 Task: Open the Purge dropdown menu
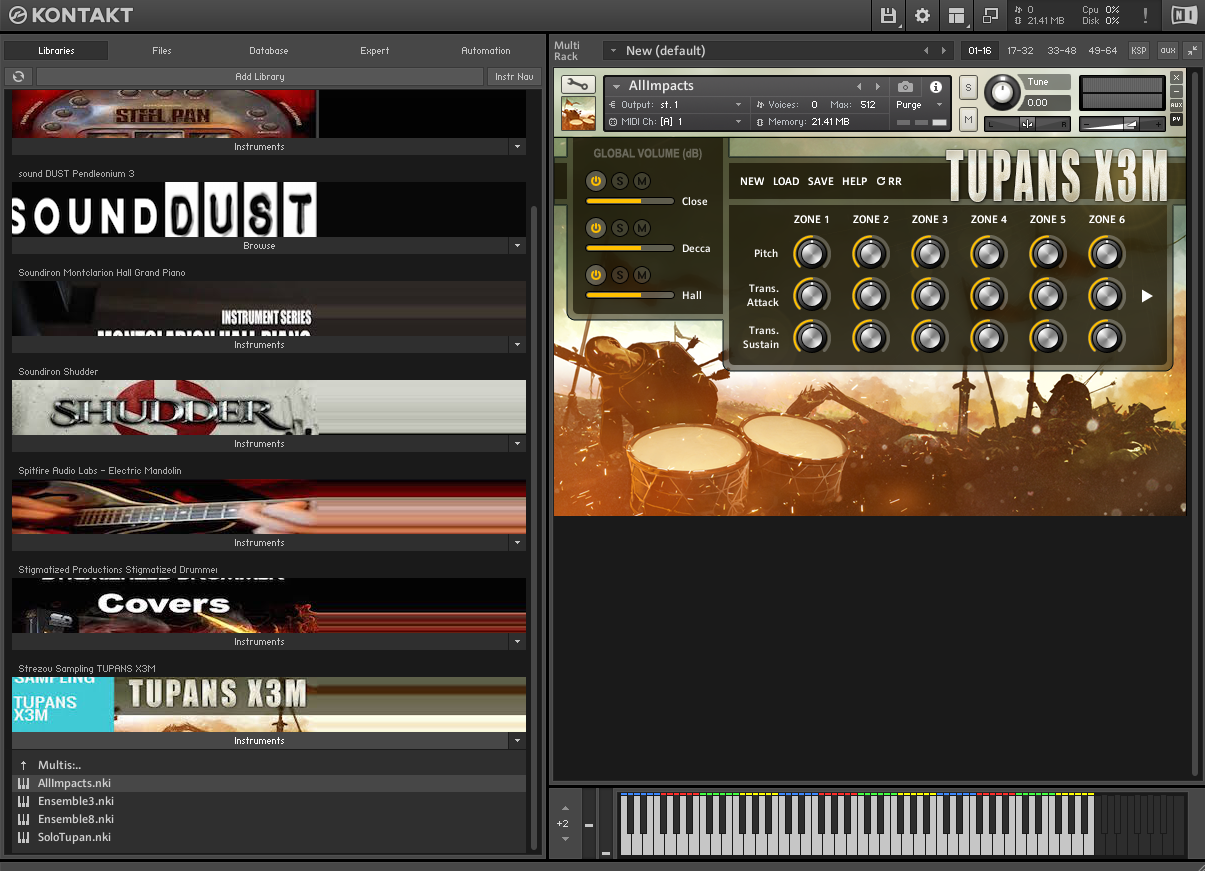918,105
